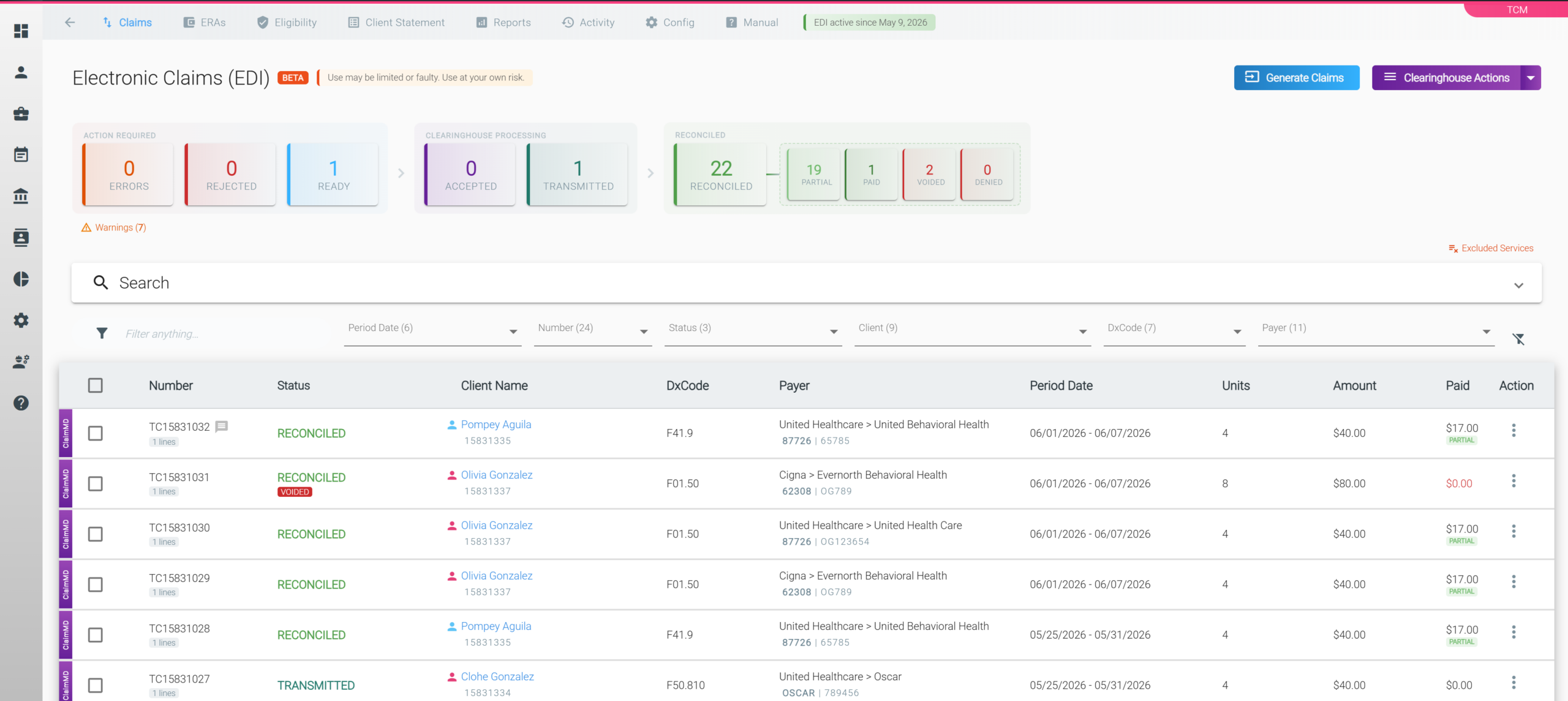Open the bank building sidebar icon
The image size is (1568, 701).
coord(21,196)
